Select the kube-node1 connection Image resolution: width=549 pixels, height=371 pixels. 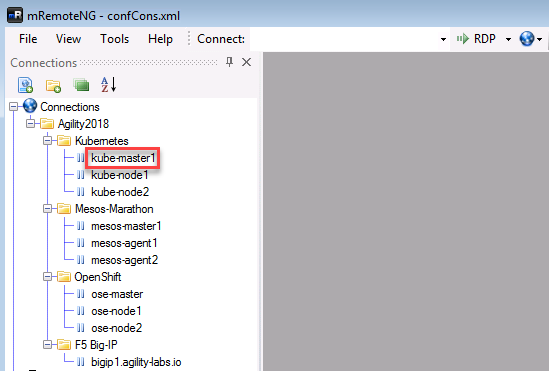[x=120, y=175]
